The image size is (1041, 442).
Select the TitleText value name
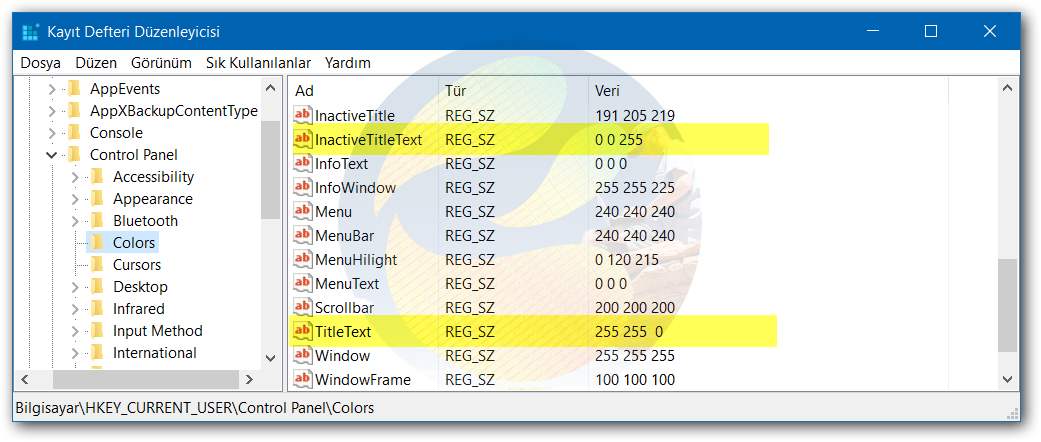pos(343,332)
